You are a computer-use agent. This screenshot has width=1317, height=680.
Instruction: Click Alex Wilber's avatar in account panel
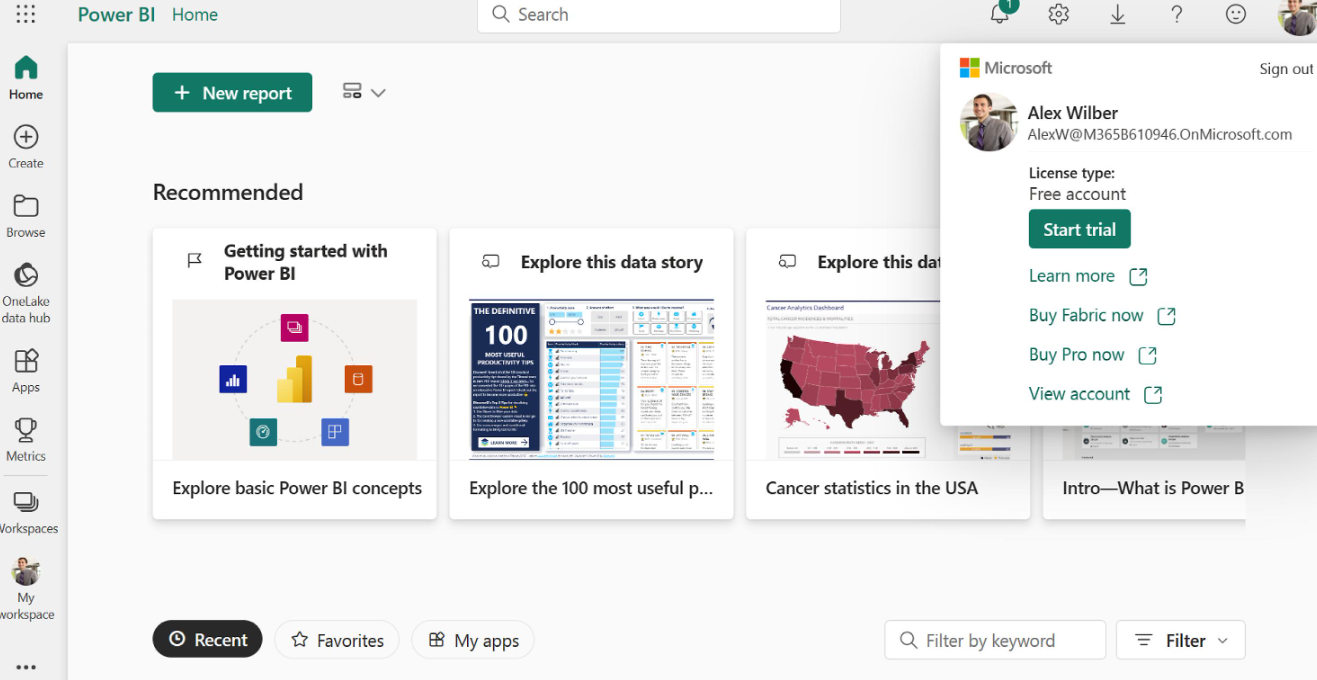pyautogui.click(x=989, y=122)
